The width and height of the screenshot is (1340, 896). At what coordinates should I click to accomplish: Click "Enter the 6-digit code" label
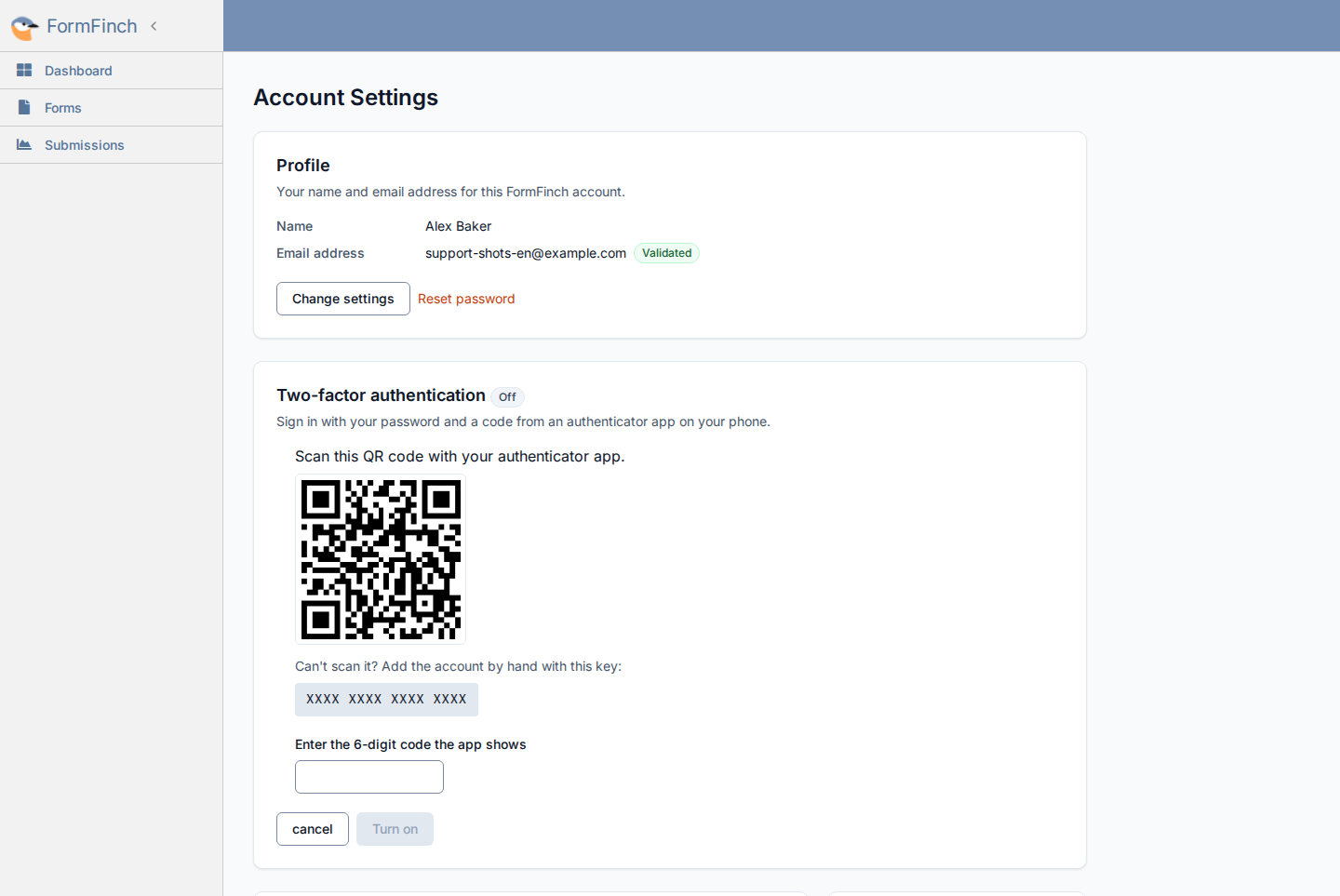click(410, 744)
